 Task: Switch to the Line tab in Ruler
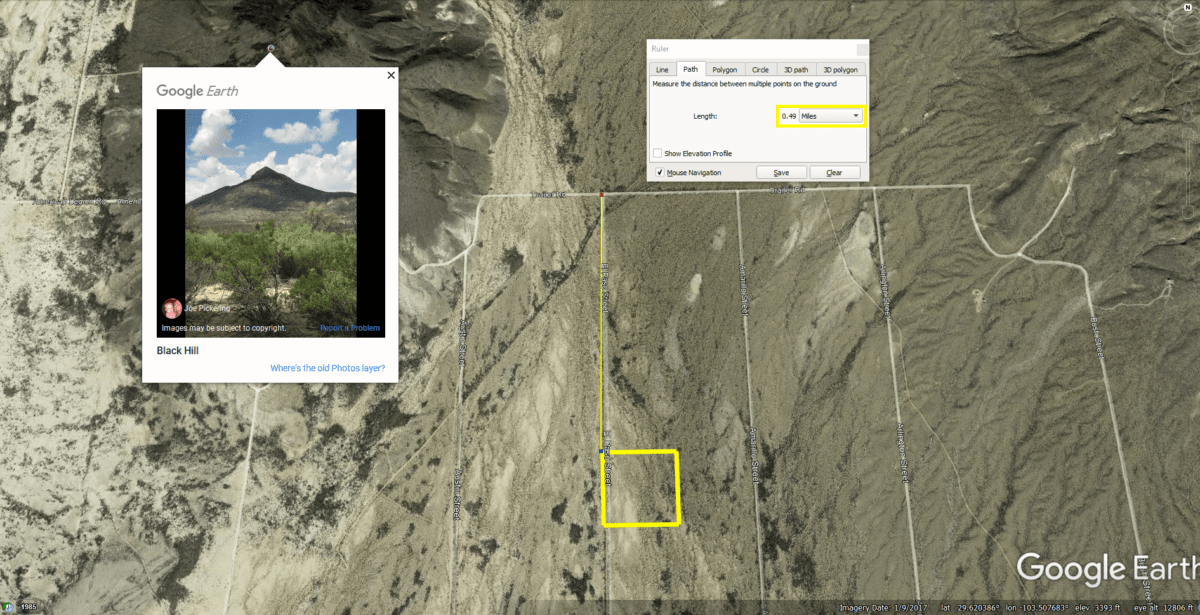click(x=662, y=70)
